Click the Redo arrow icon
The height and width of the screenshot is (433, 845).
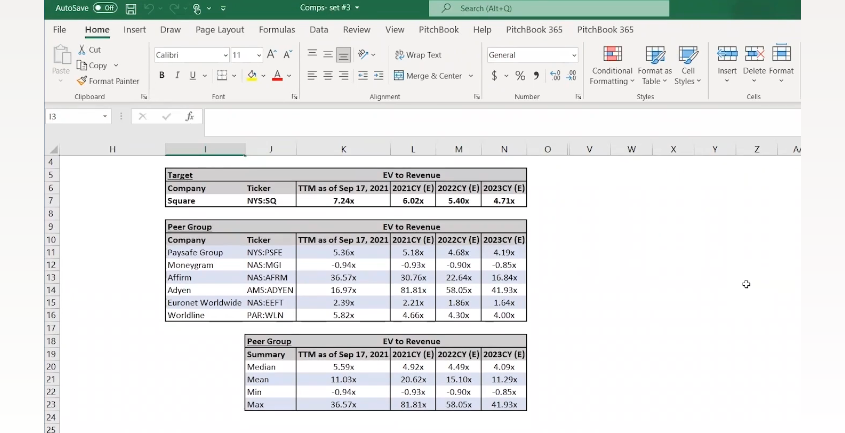[174, 9]
